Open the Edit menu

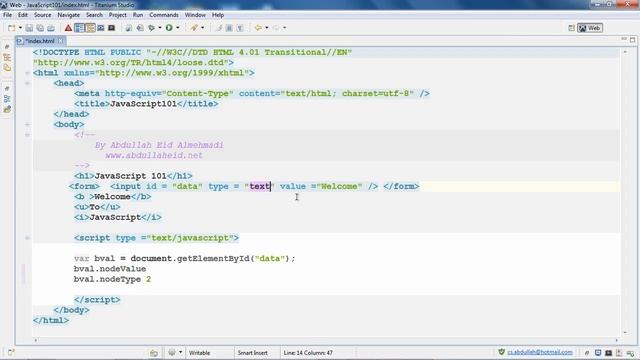point(23,15)
